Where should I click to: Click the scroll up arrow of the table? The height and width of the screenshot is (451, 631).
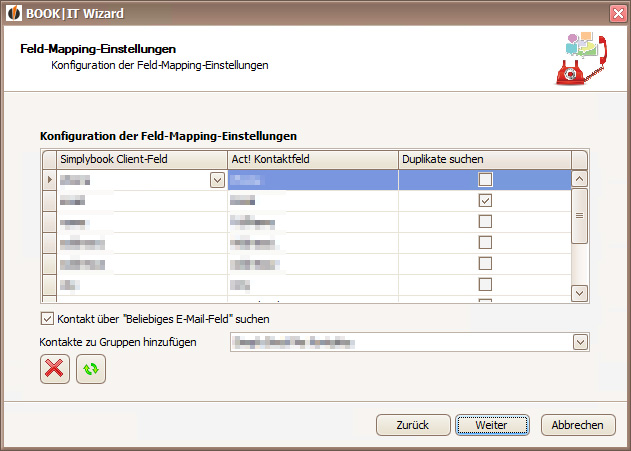[579, 179]
